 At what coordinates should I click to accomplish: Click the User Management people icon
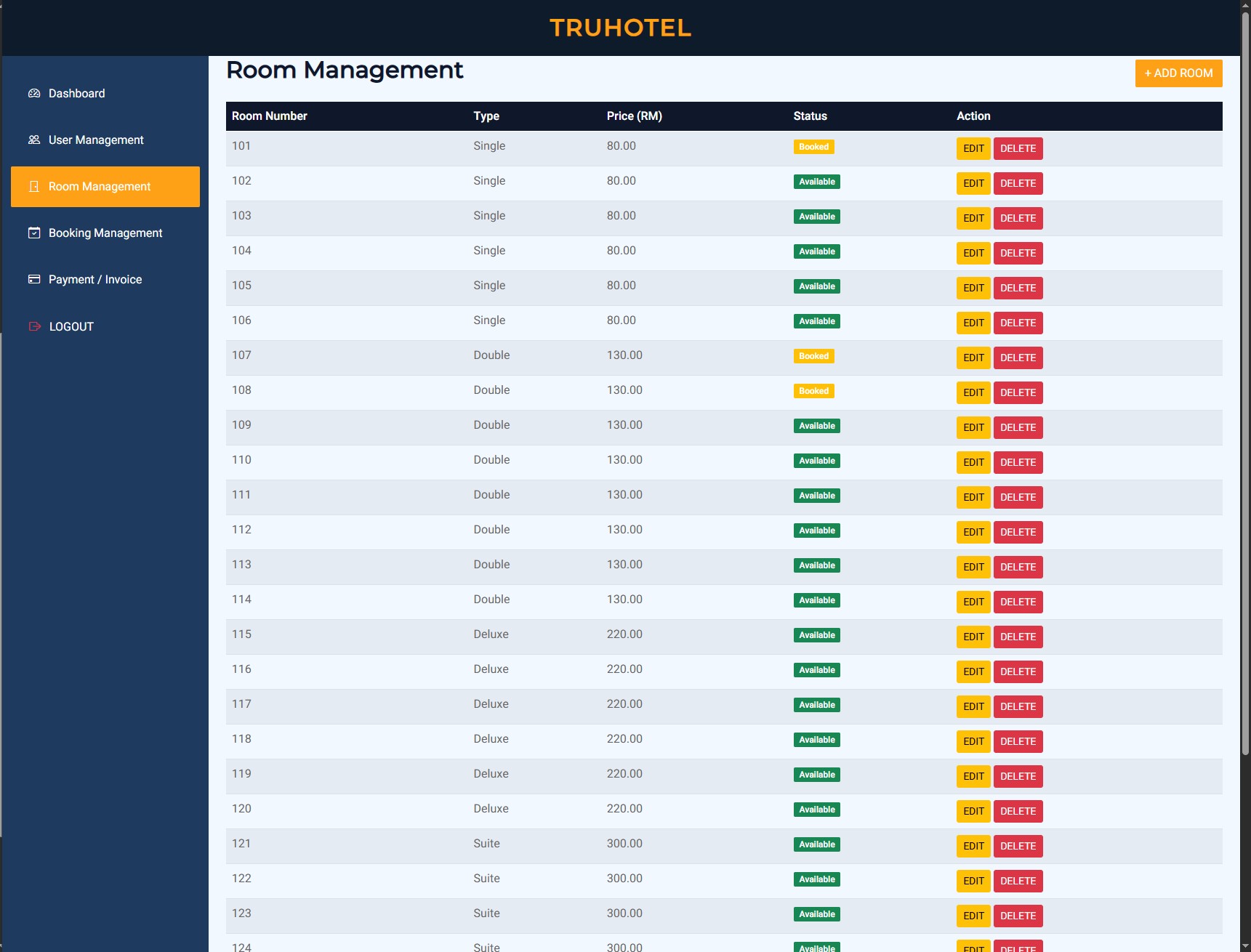[x=34, y=140]
